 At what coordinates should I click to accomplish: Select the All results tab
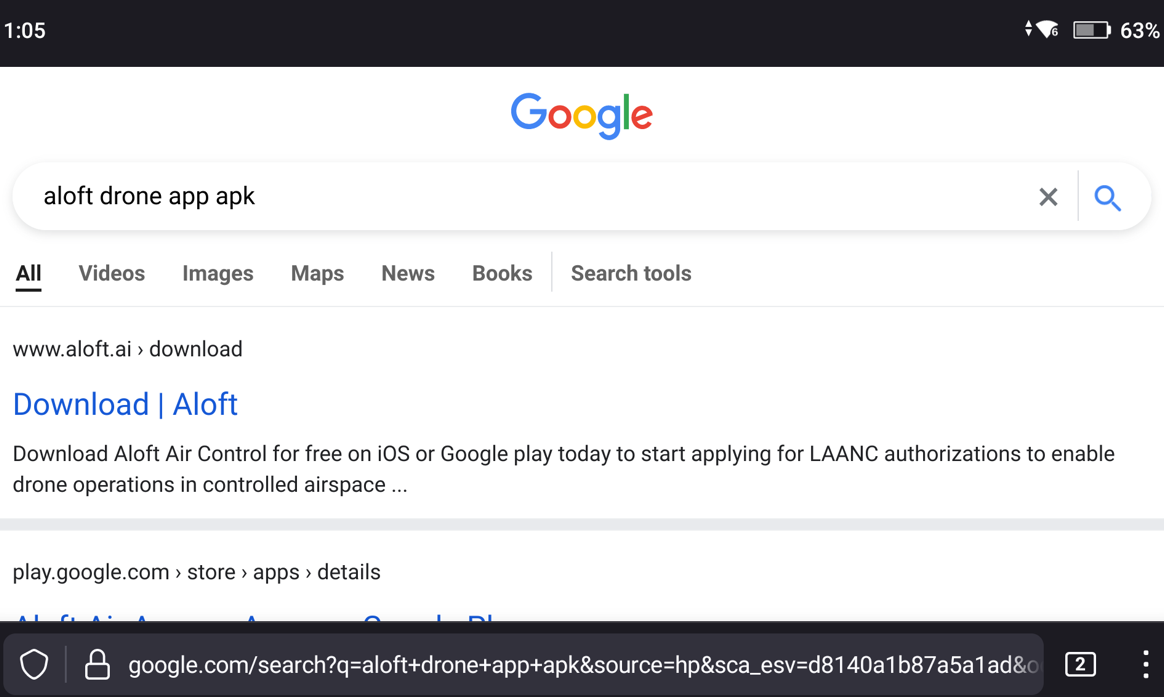[x=28, y=273]
